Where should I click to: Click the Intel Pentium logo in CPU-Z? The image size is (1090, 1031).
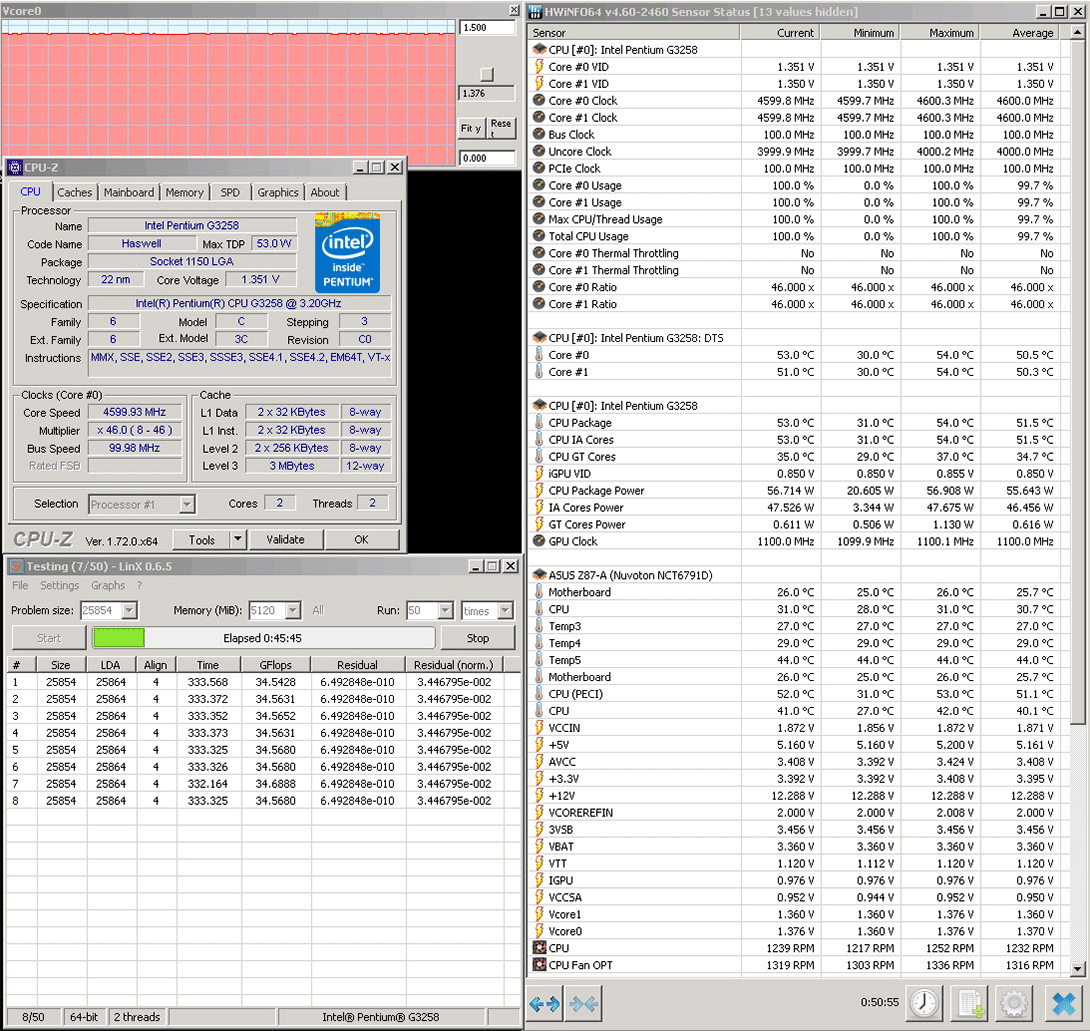point(348,252)
